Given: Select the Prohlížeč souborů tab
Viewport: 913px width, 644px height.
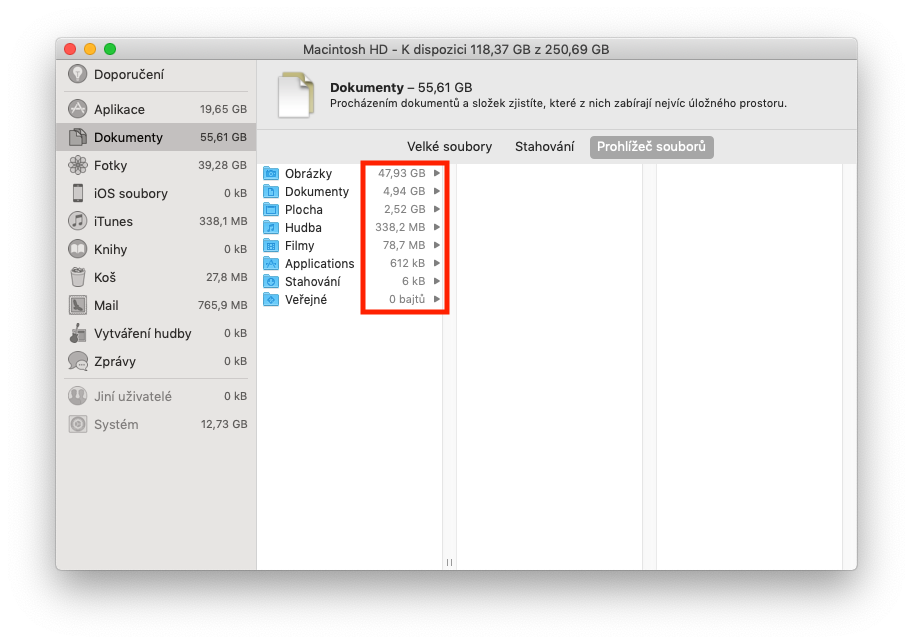Looking at the screenshot, I should point(652,147).
